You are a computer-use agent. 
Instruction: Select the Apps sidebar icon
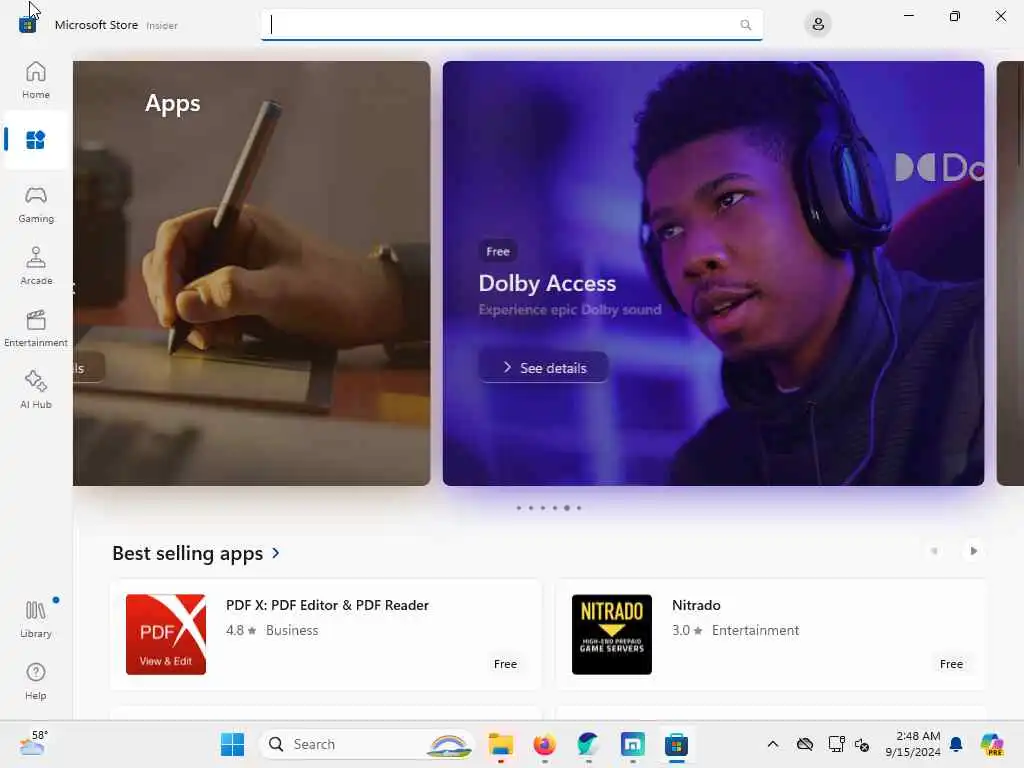coord(36,140)
